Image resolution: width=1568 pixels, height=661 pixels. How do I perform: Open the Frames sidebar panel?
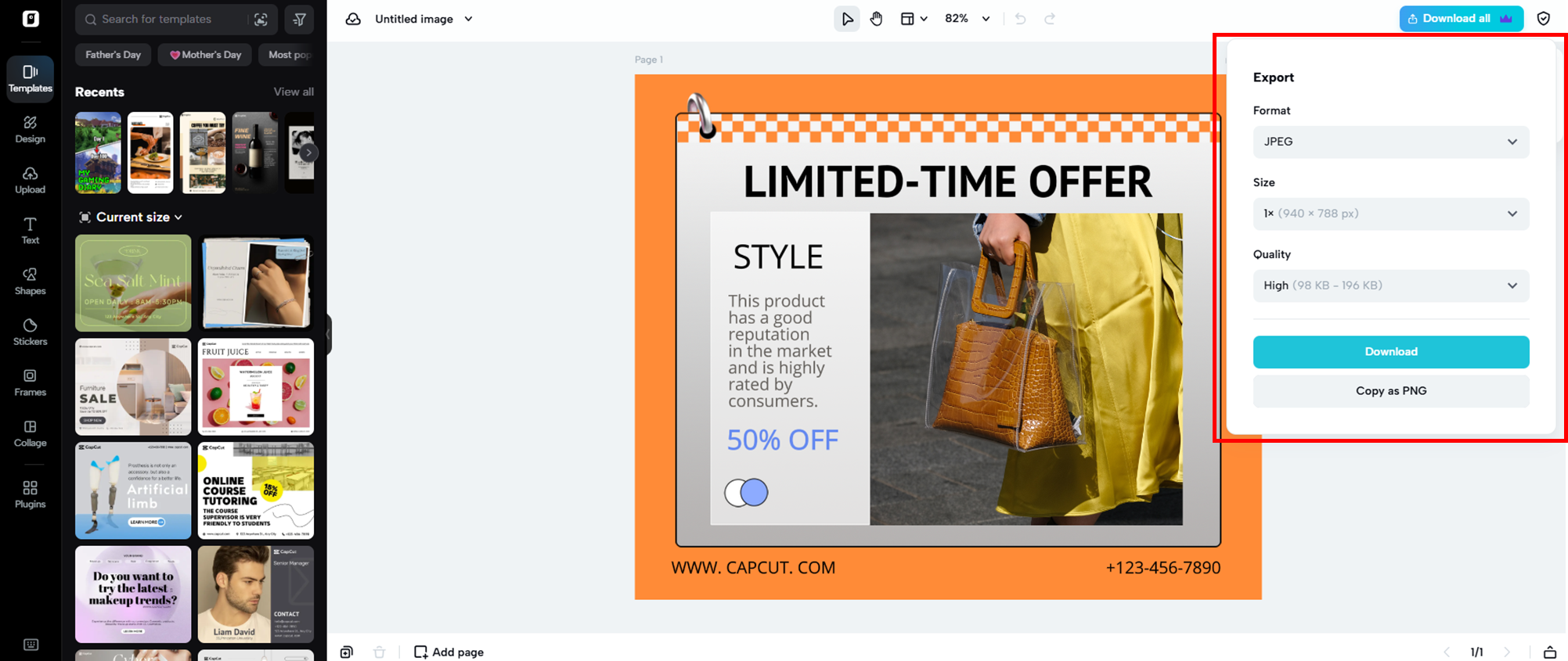pos(31,383)
